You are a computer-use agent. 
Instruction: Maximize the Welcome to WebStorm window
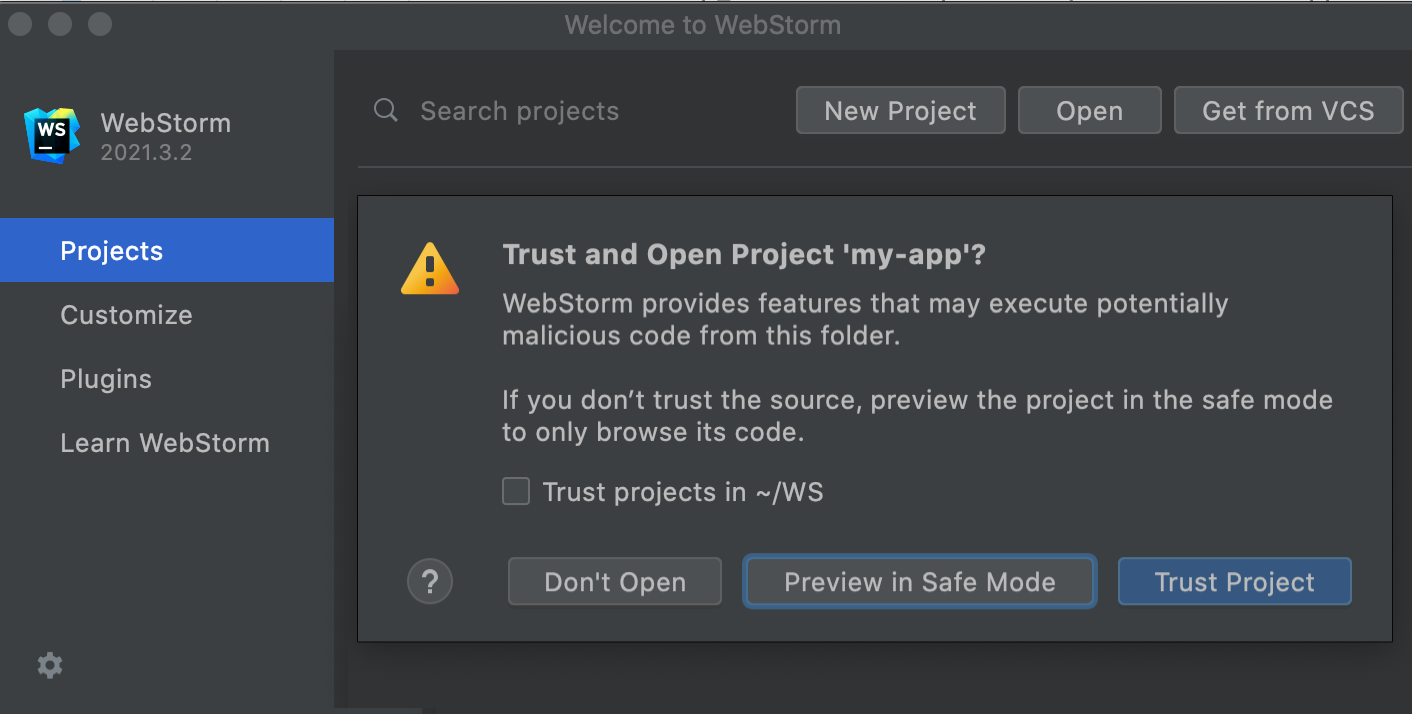100,24
